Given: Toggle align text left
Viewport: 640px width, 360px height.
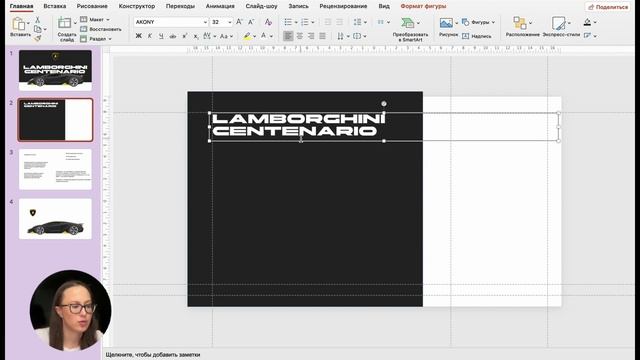Looking at the screenshot, I should 288,36.
